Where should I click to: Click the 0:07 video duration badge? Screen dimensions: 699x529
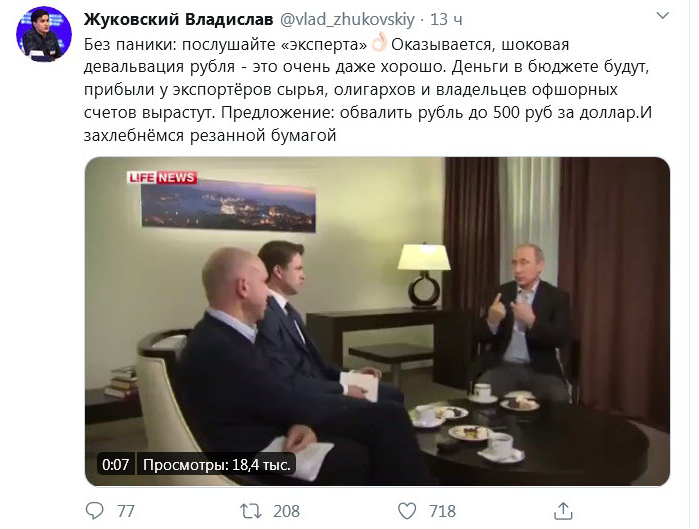[115, 465]
